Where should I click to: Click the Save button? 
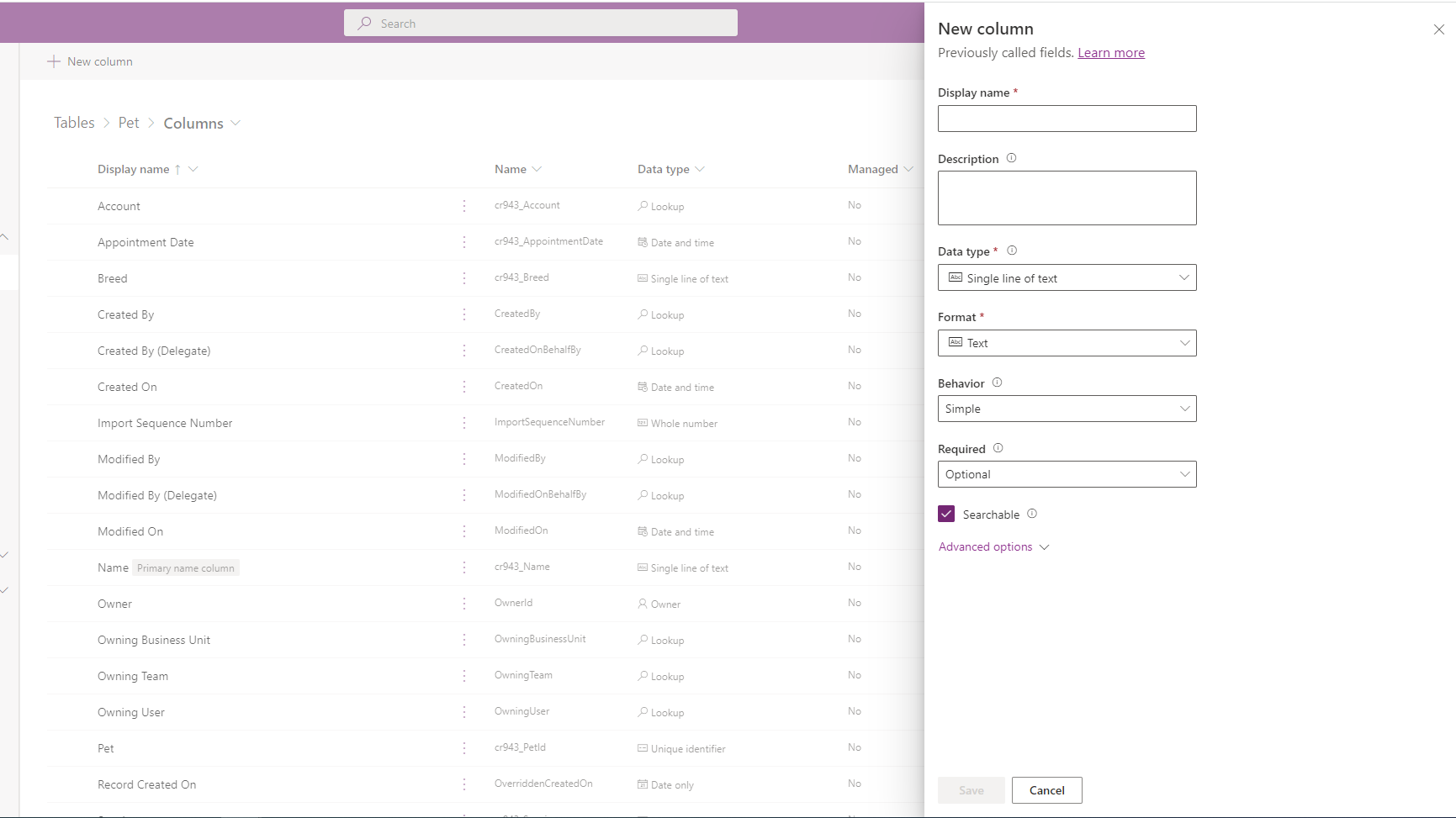click(972, 790)
